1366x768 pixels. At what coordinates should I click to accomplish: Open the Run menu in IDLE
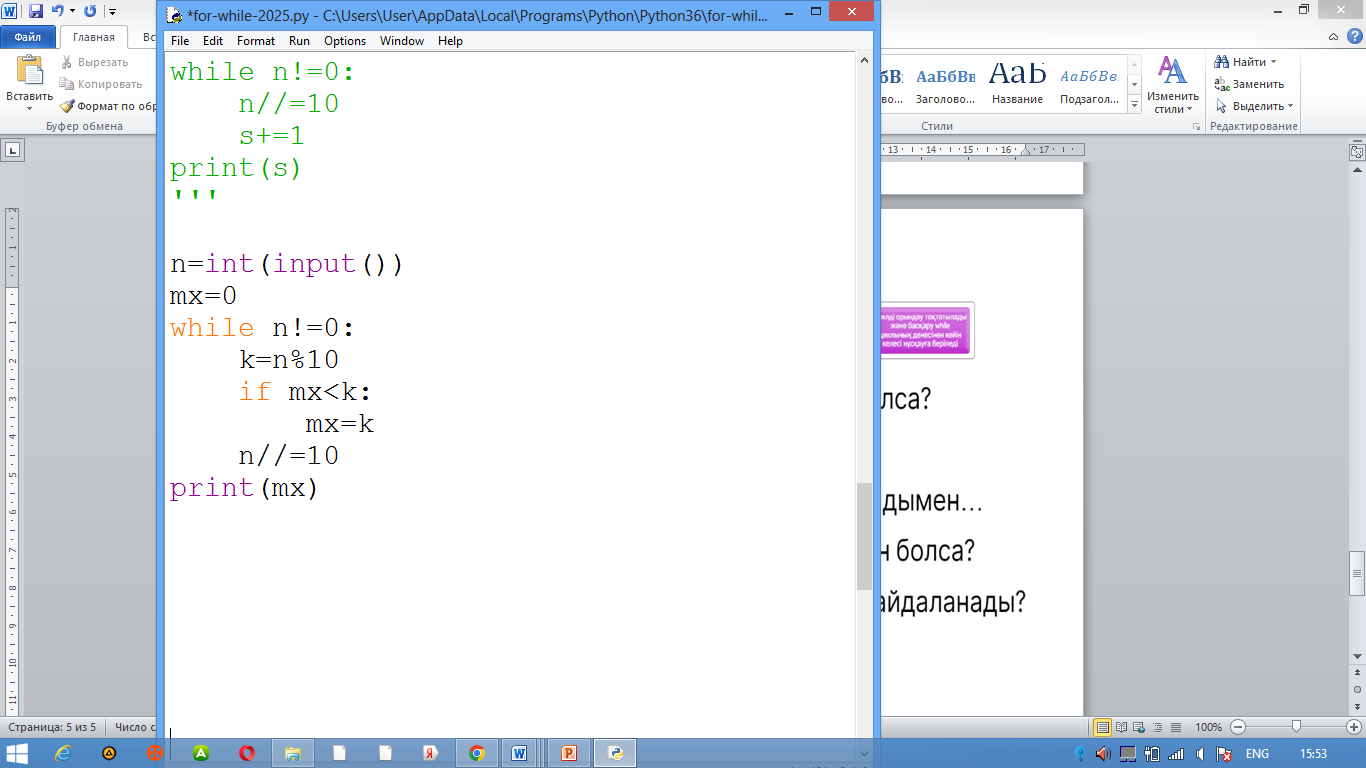pyautogui.click(x=299, y=41)
